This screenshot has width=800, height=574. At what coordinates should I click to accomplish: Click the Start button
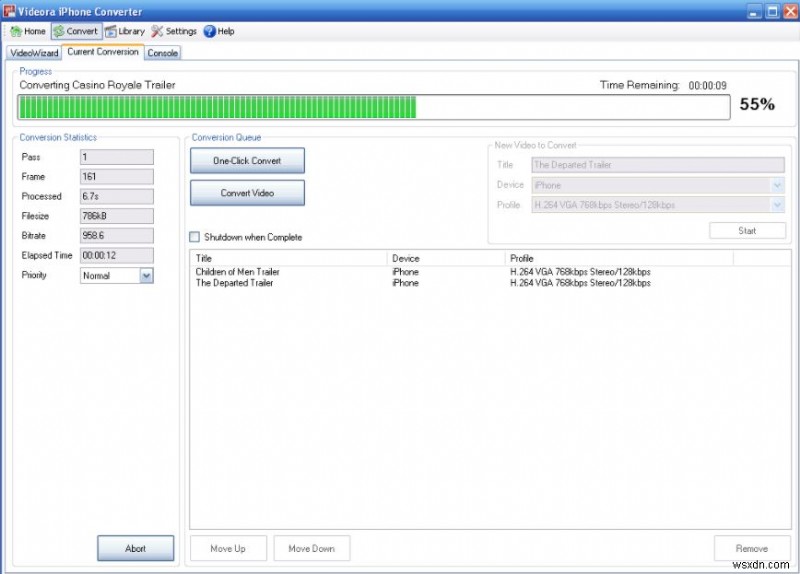(747, 231)
